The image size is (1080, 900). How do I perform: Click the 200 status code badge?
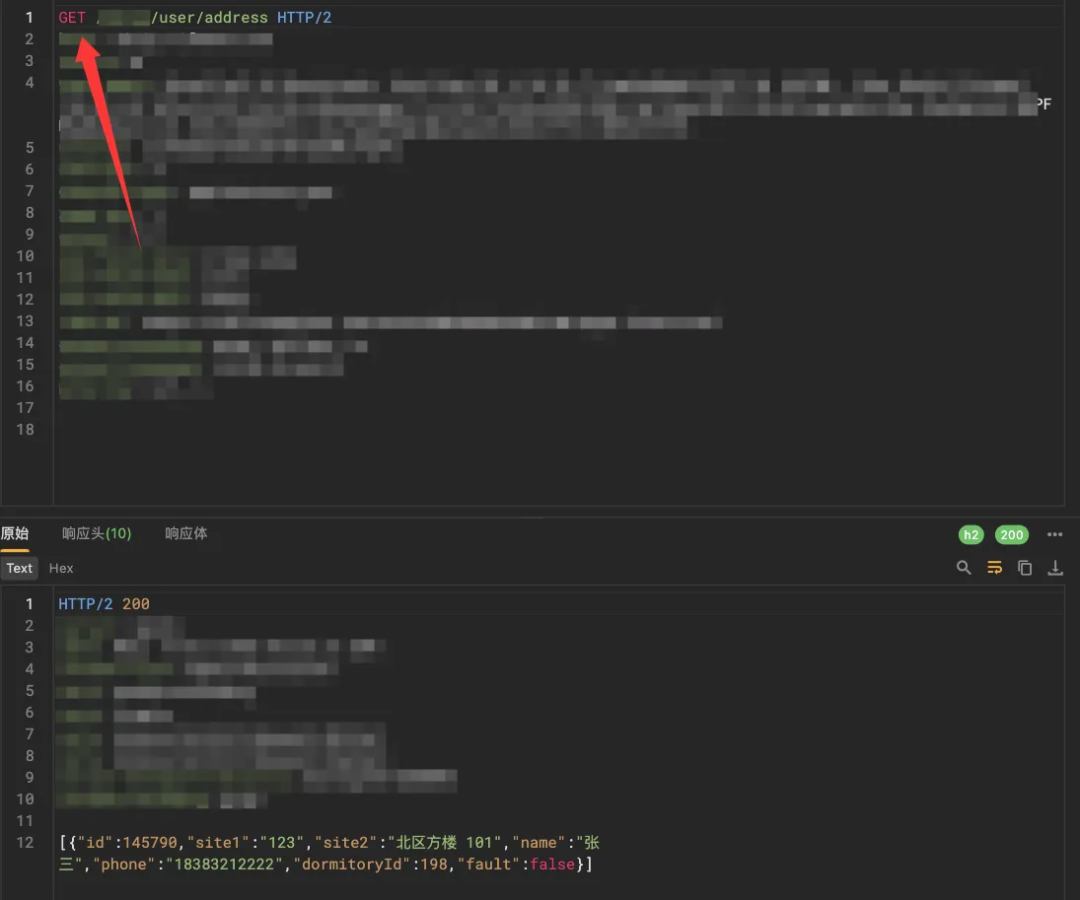(x=1011, y=535)
